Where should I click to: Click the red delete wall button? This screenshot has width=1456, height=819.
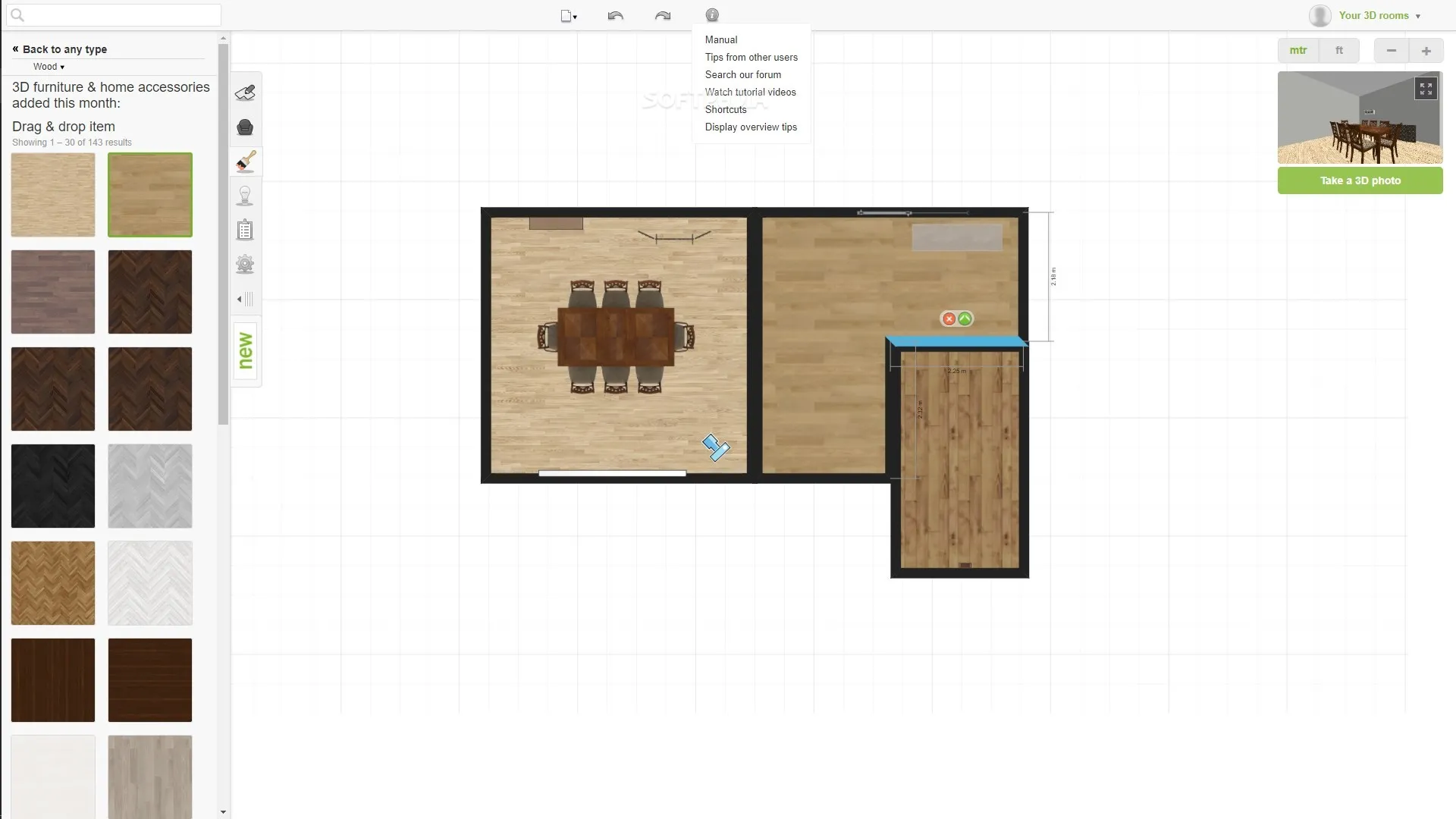click(949, 319)
